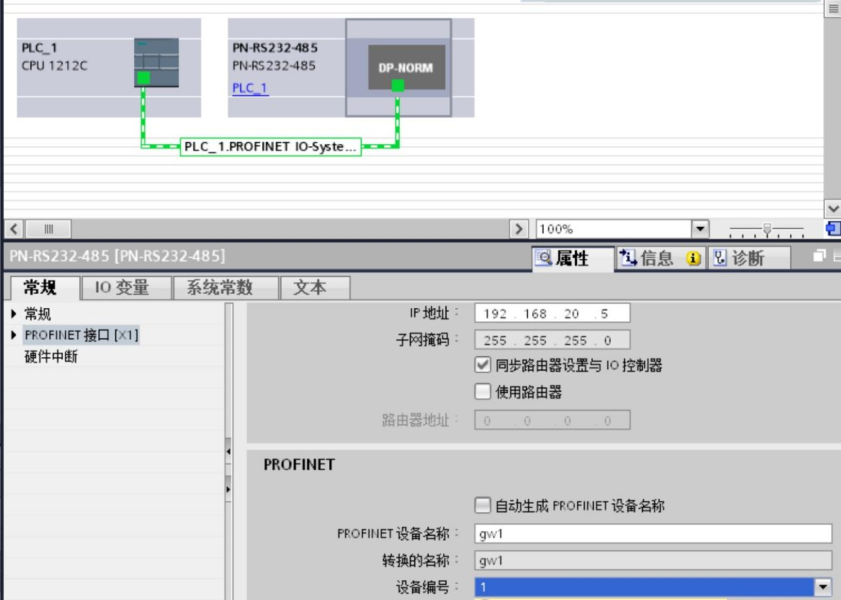Click the PLC_1 CPU 1212C device icon
The image size is (841, 600).
click(156, 62)
